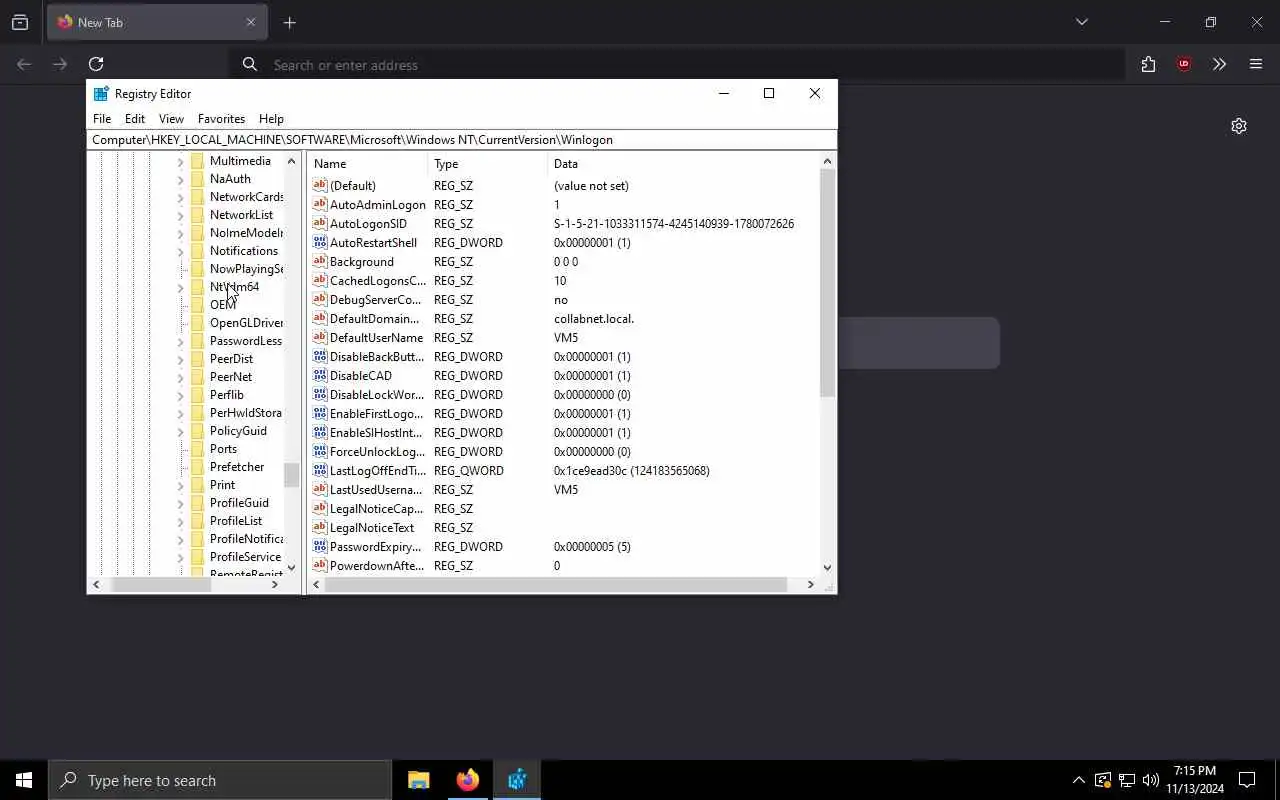Expand the Multimedia tree node

click(x=181, y=161)
